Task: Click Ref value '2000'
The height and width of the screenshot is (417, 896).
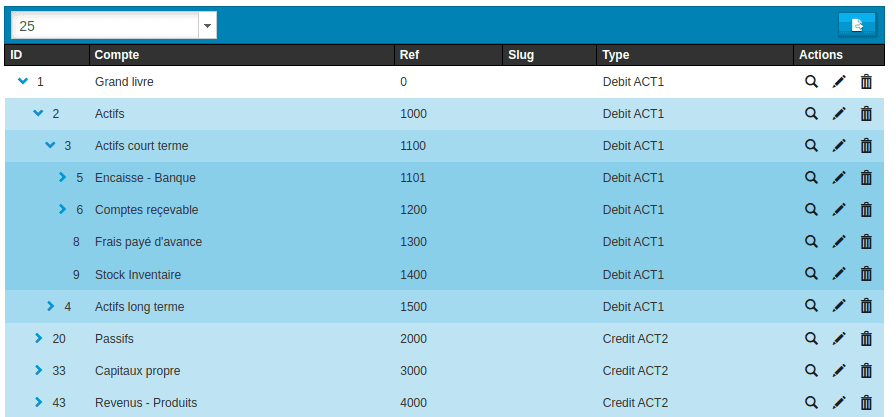Action: (x=414, y=339)
